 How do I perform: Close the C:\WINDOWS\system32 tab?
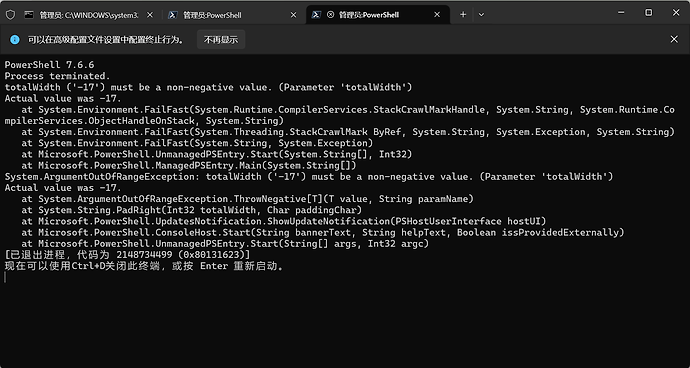150,15
